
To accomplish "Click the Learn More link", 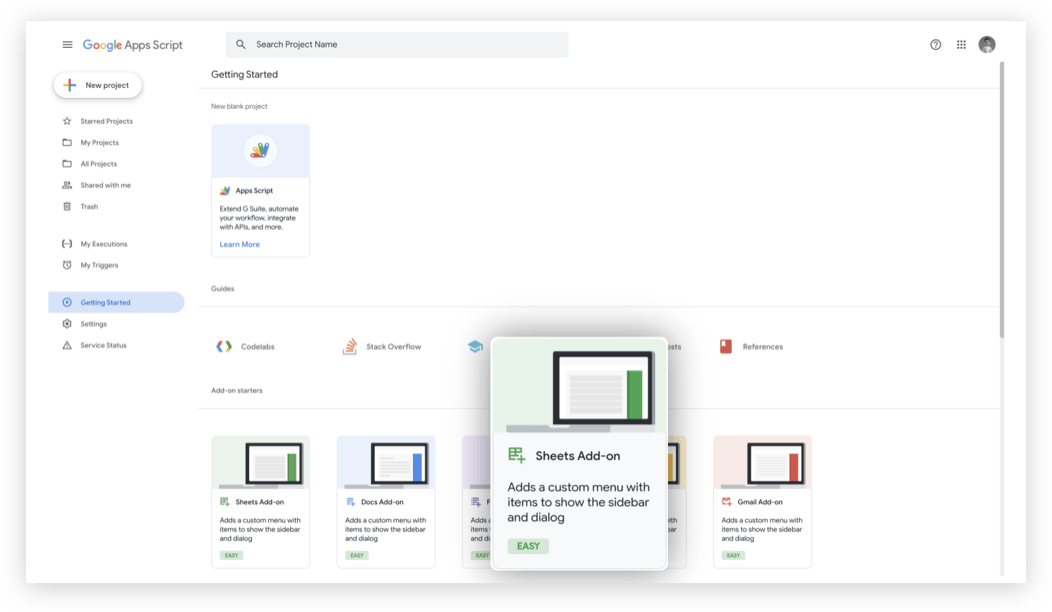I will (239, 243).
